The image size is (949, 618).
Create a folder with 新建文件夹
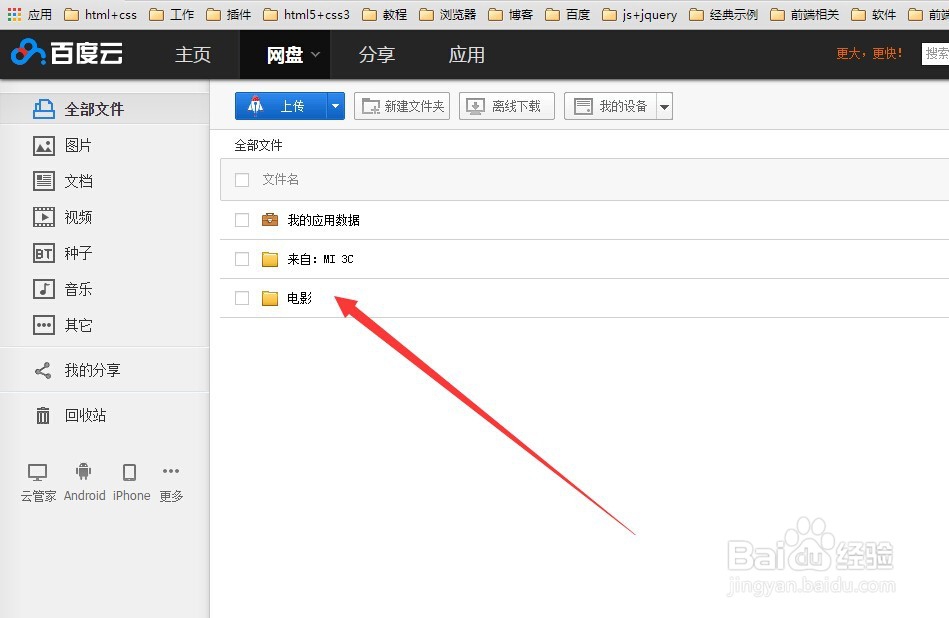(x=401, y=105)
